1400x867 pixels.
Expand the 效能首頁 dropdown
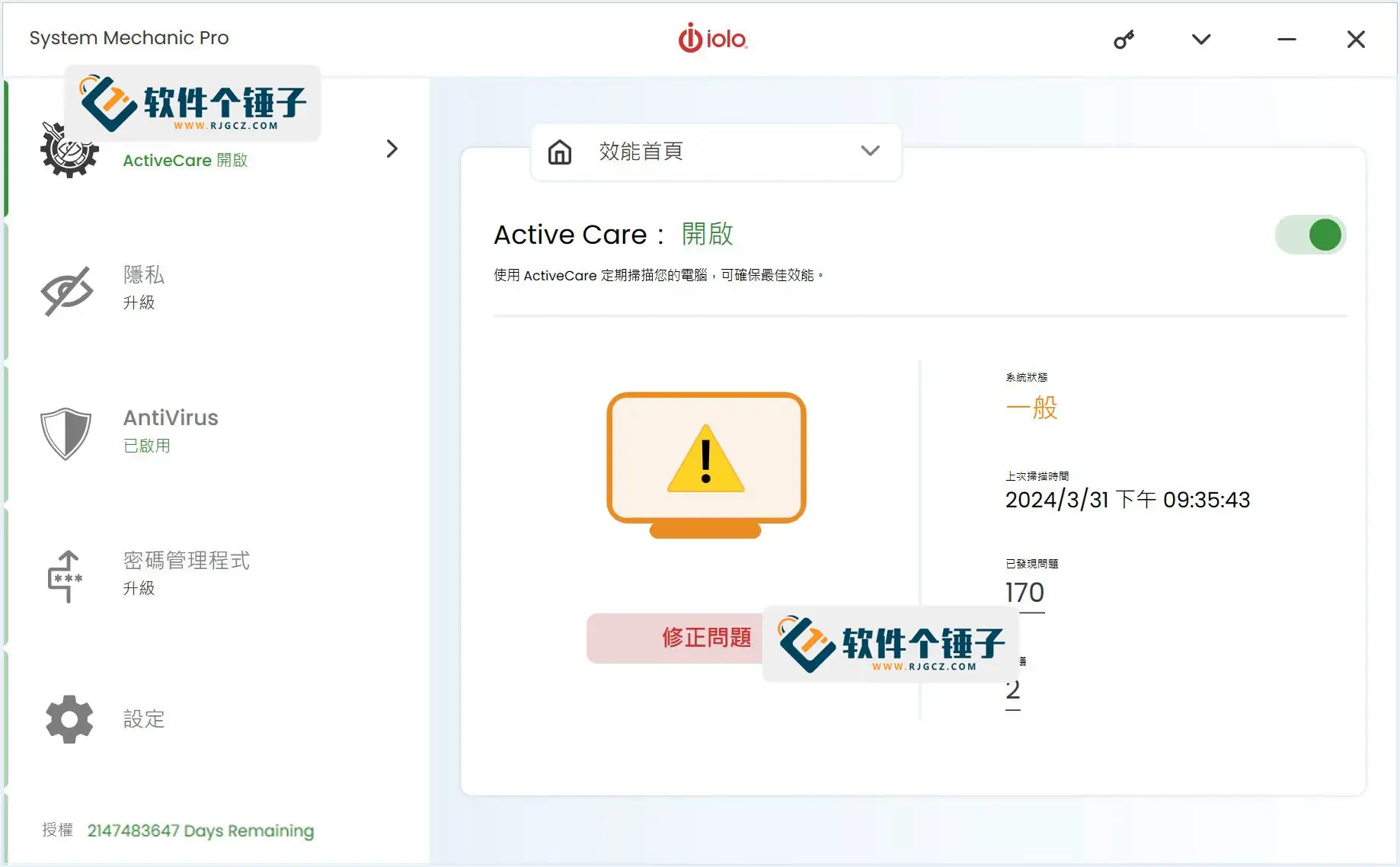(x=870, y=152)
